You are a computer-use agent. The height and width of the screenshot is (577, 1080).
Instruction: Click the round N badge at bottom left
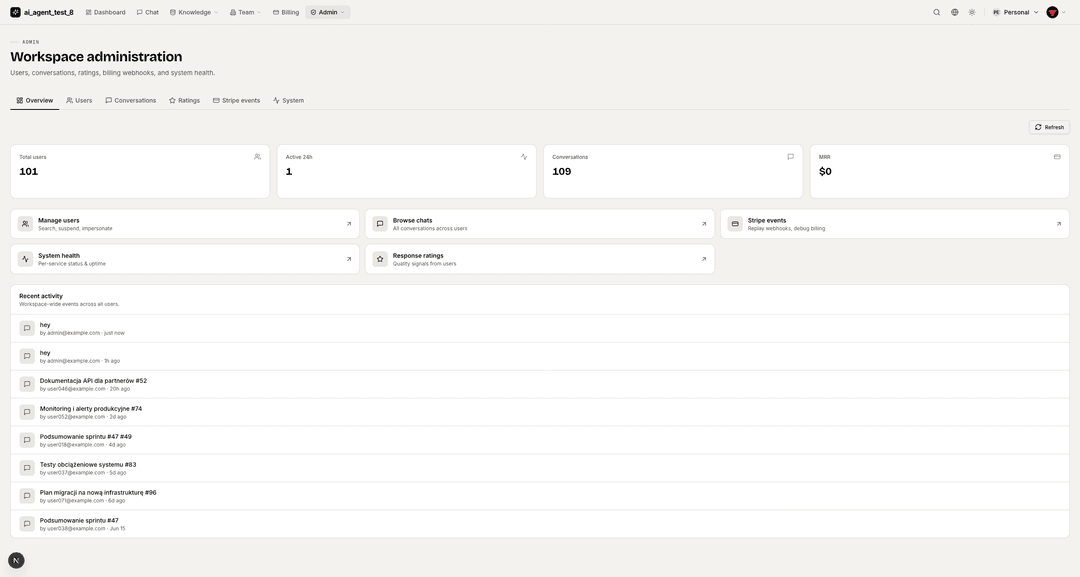tap(16, 560)
